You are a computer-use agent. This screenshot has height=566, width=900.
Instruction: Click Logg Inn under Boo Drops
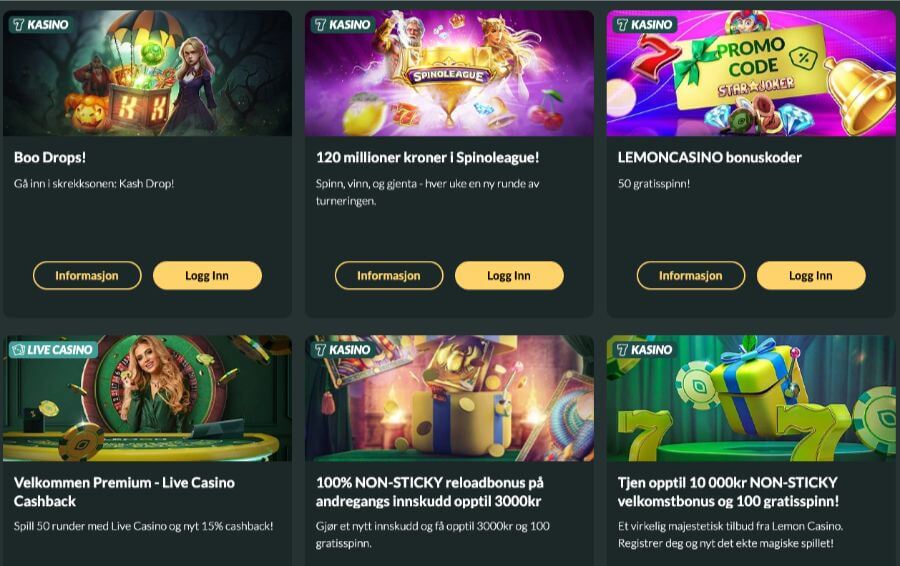(x=207, y=276)
